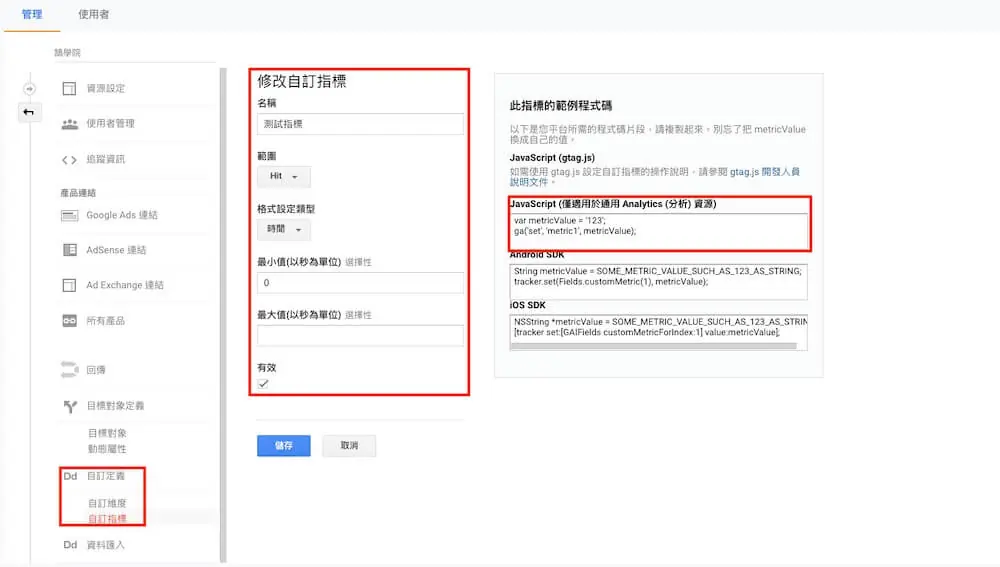
Task: Select the JavaScript analytics.js code box
Action: pos(659,230)
